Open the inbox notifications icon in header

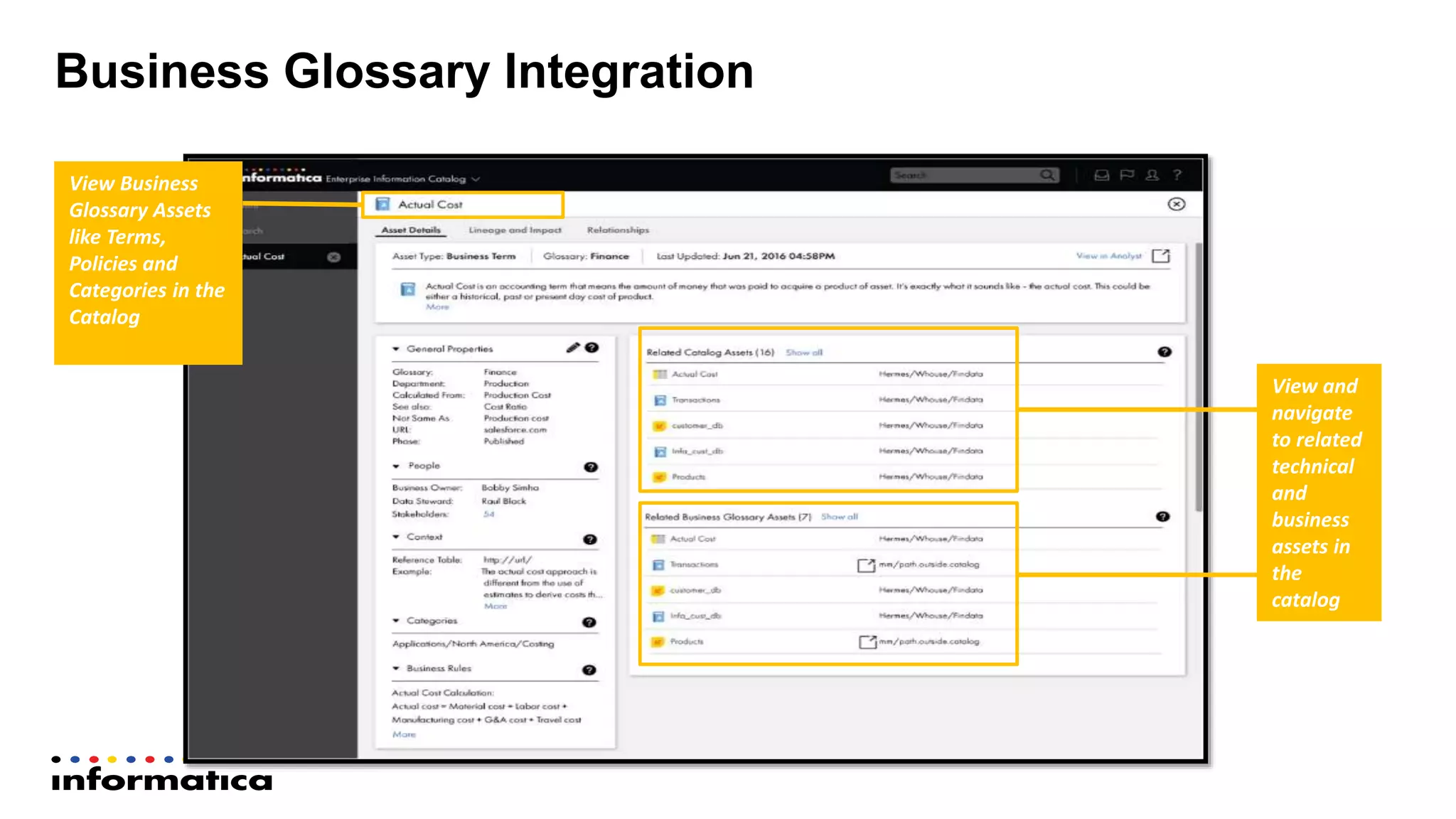pyautogui.click(x=1101, y=175)
